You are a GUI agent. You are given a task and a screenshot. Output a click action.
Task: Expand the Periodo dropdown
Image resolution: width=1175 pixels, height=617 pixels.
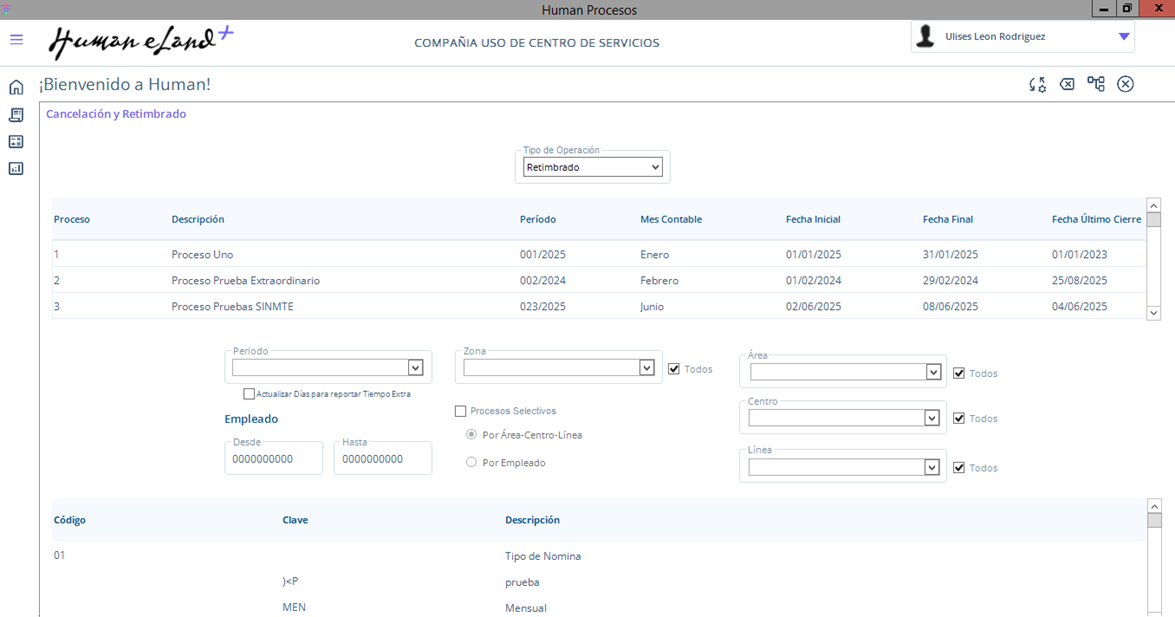[x=415, y=368]
